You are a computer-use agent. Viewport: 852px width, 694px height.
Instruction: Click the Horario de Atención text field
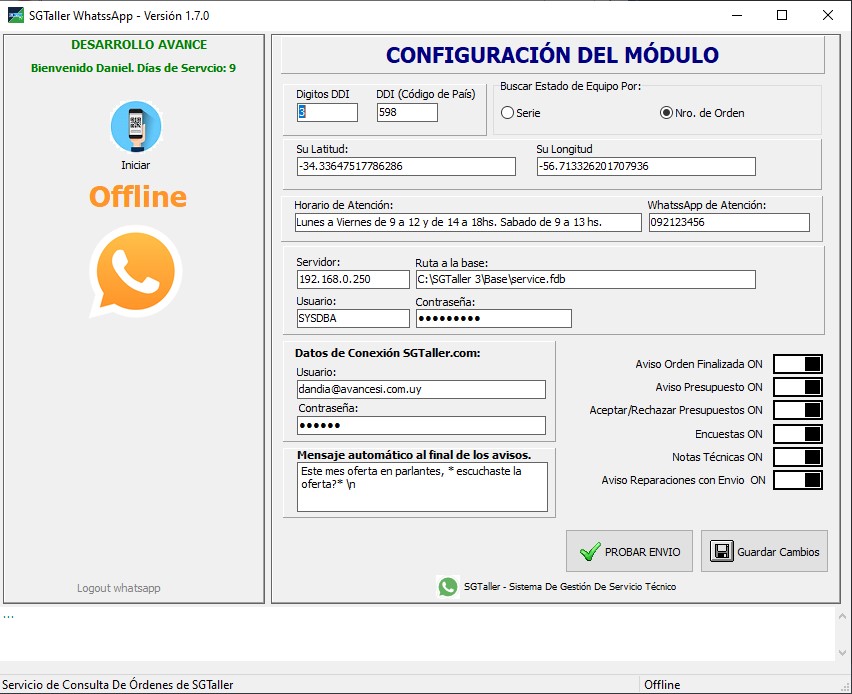tap(468, 222)
